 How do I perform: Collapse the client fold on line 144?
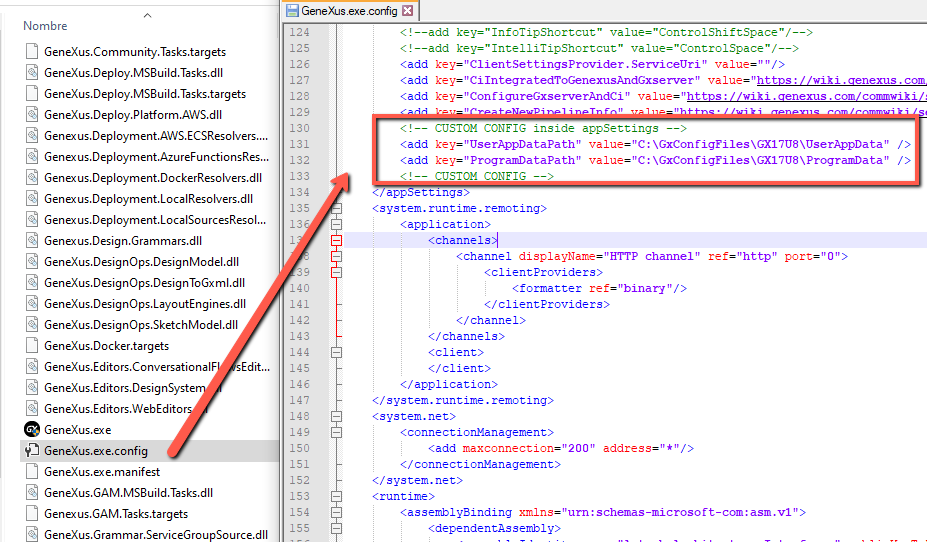pyautogui.click(x=336, y=352)
